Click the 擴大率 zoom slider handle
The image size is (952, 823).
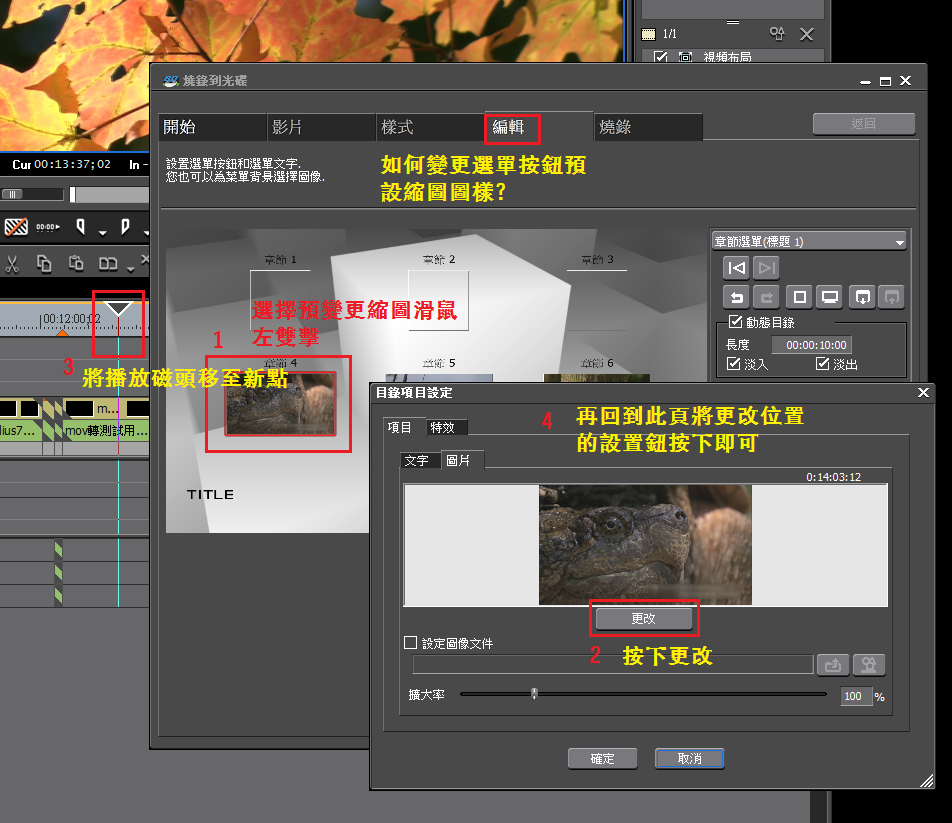click(x=535, y=694)
